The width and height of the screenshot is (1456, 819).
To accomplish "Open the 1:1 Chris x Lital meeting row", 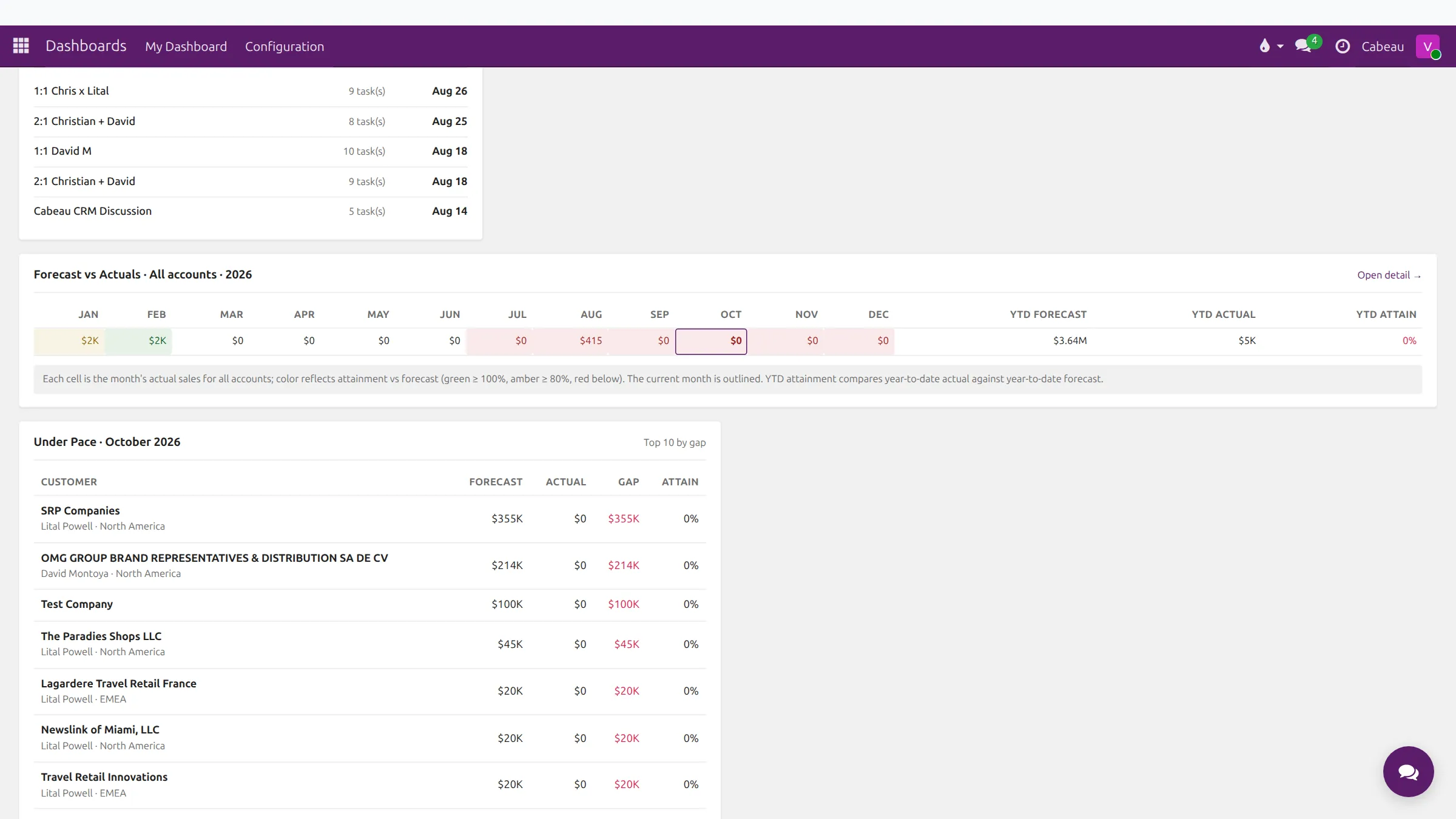I will point(251,91).
